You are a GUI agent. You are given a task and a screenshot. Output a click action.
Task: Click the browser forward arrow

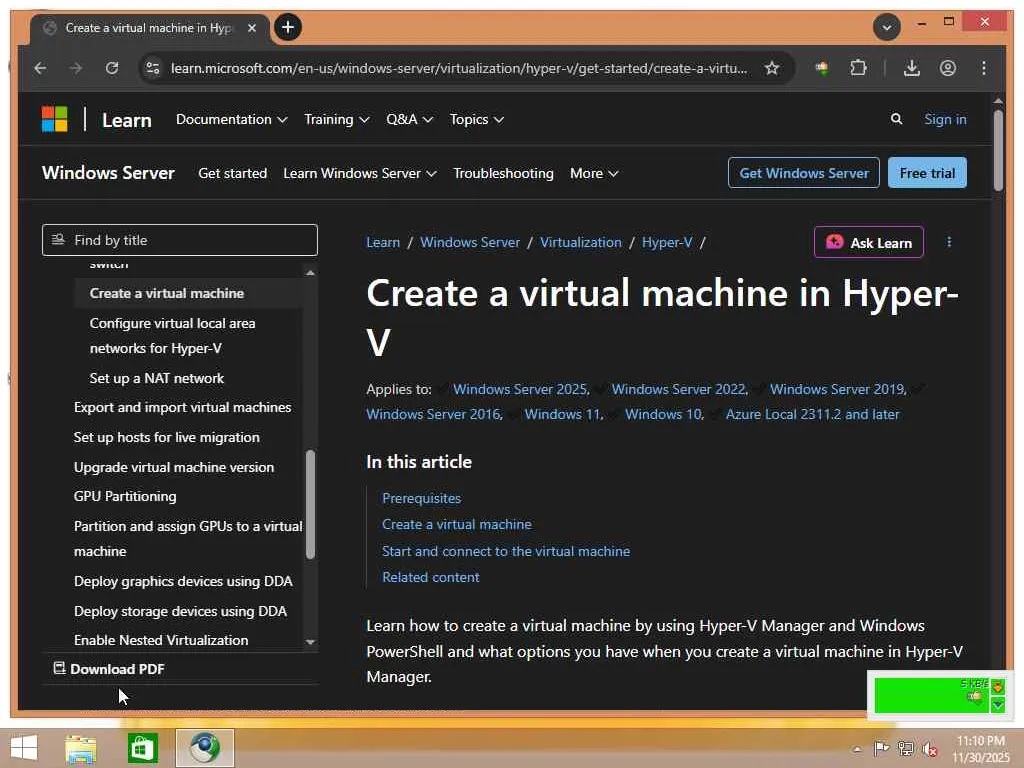(x=76, y=68)
